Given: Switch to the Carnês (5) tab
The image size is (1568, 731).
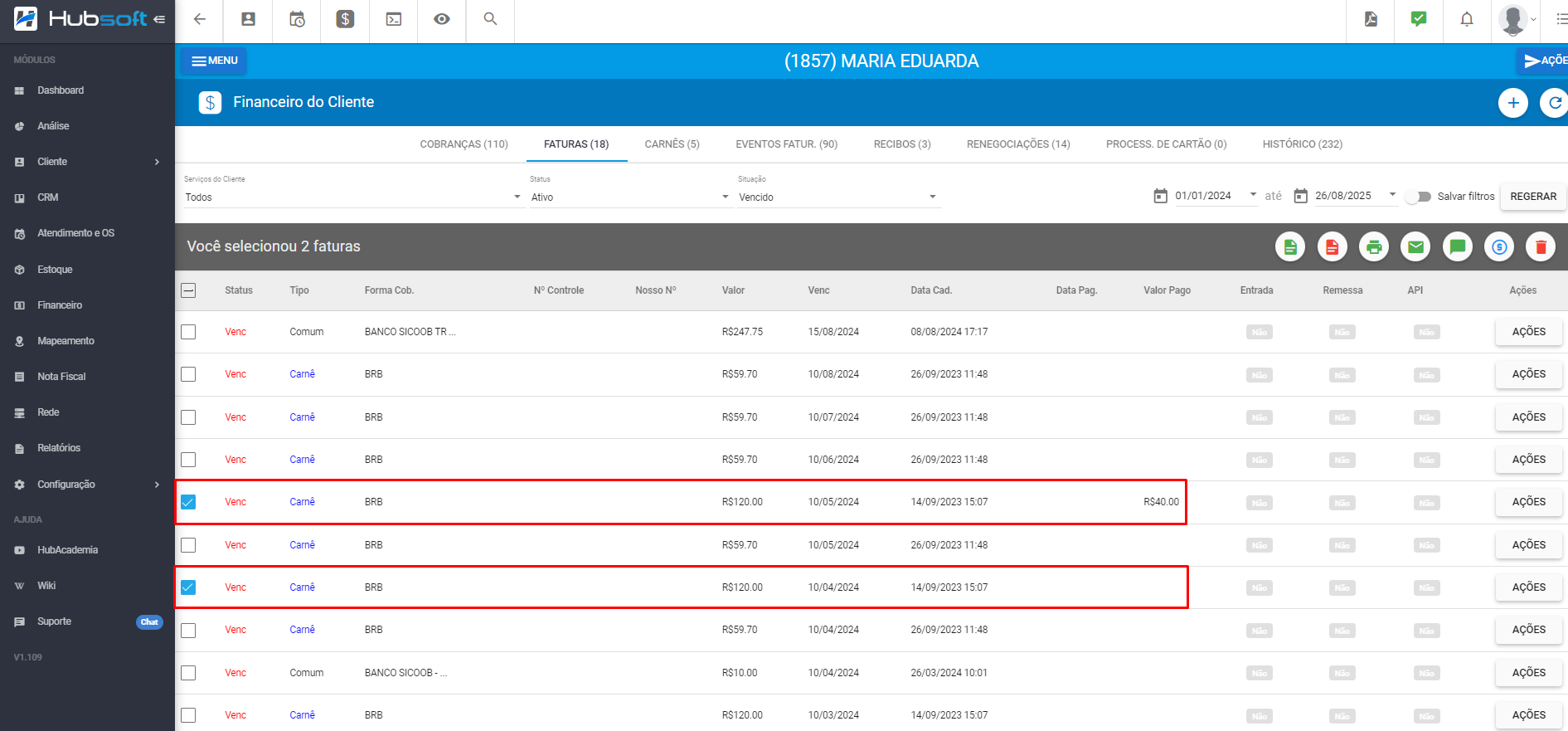Looking at the screenshot, I should (x=672, y=144).
